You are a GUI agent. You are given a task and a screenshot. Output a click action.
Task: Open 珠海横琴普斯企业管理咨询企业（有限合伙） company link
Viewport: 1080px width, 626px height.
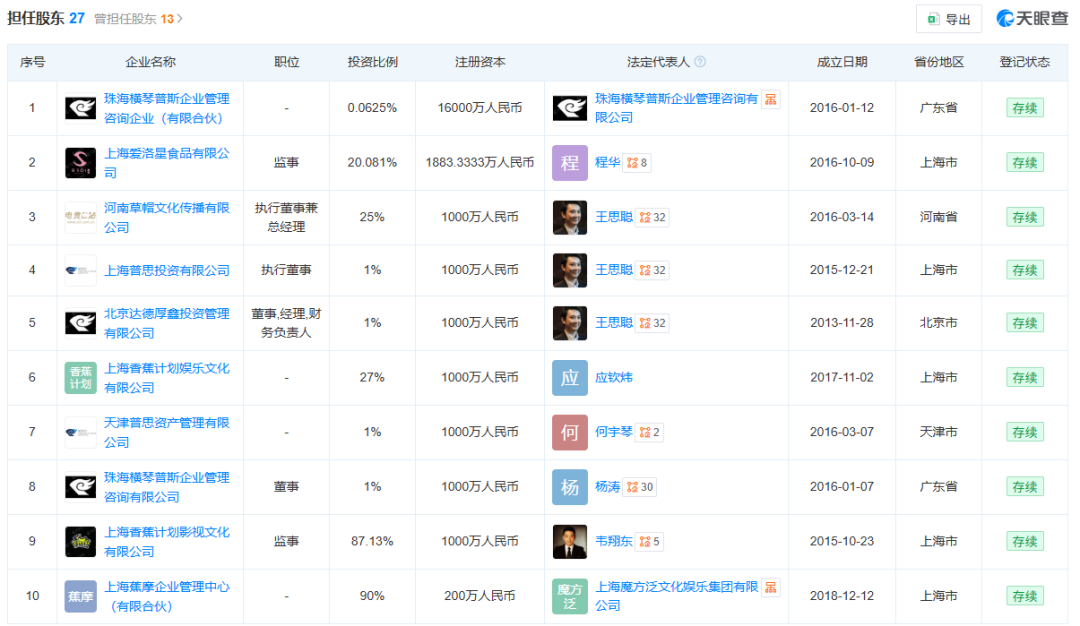click(x=167, y=109)
